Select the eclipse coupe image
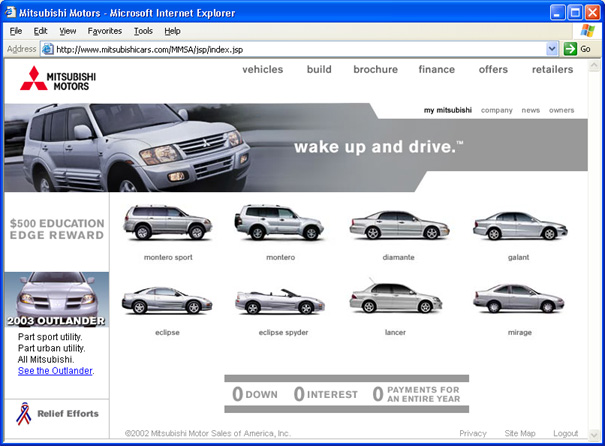 point(167,300)
